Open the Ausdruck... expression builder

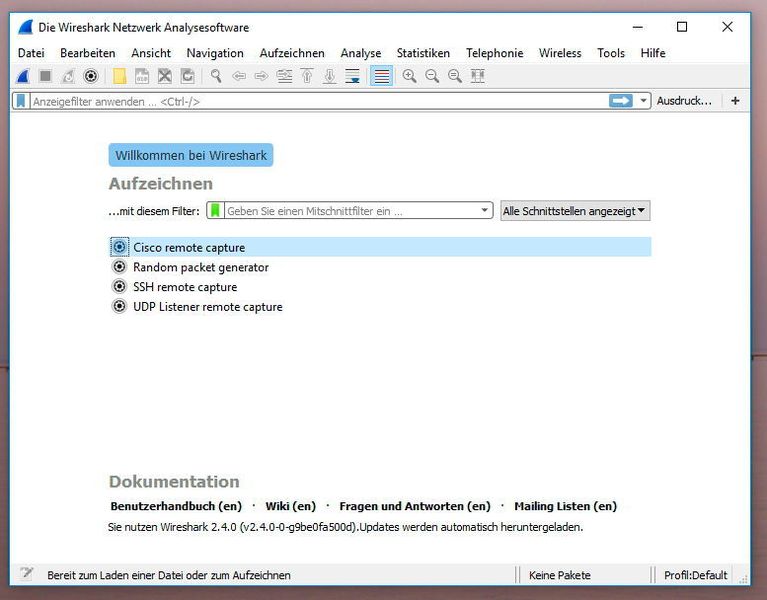(684, 101)
